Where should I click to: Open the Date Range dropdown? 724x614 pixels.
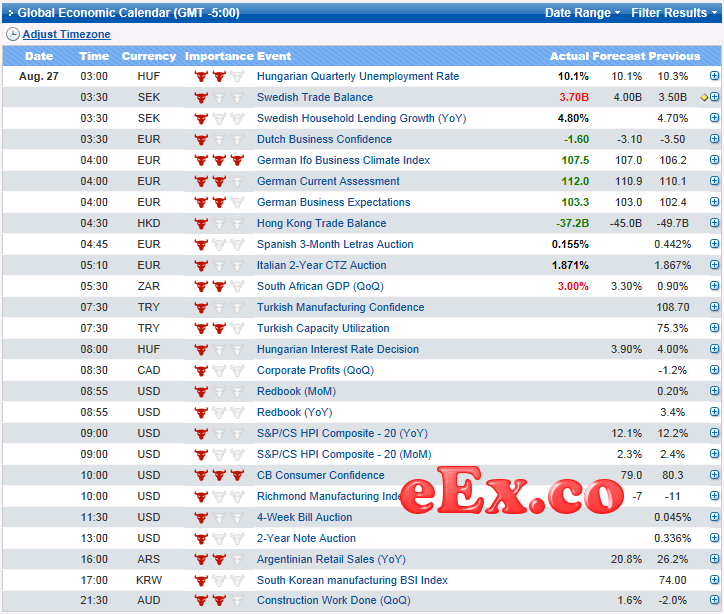[x=582, y=13]
